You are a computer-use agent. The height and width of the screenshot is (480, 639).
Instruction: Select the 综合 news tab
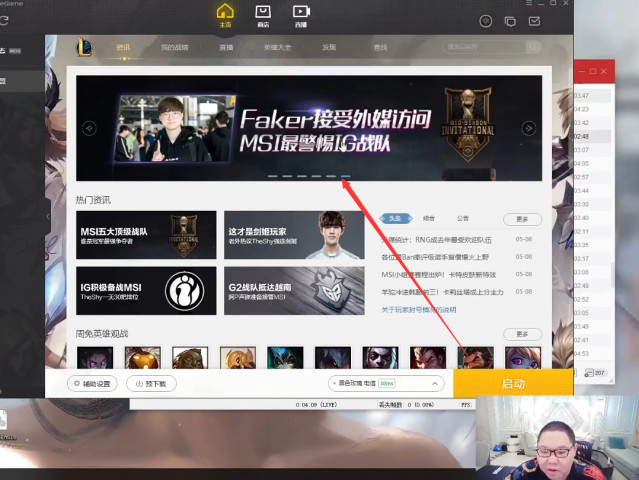click(x=429, y=218)
